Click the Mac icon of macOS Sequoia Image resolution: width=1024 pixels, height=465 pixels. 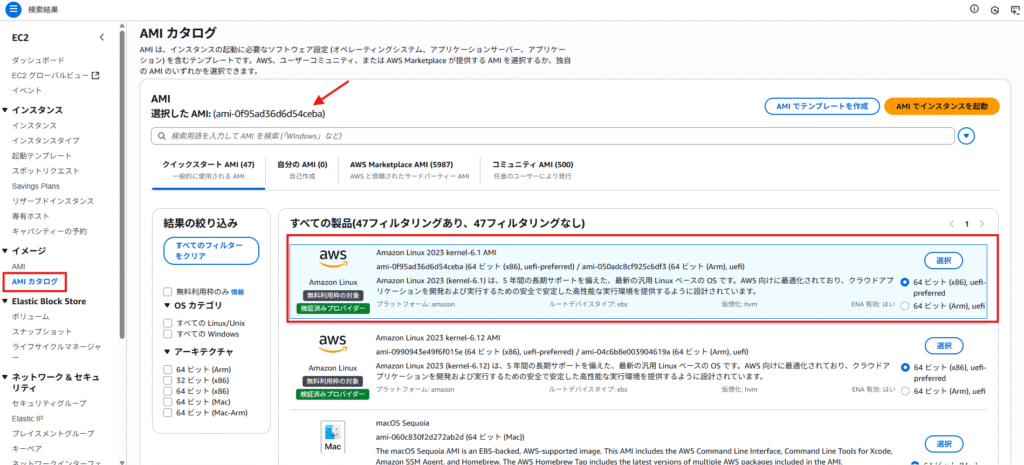(x=331, y=438)
